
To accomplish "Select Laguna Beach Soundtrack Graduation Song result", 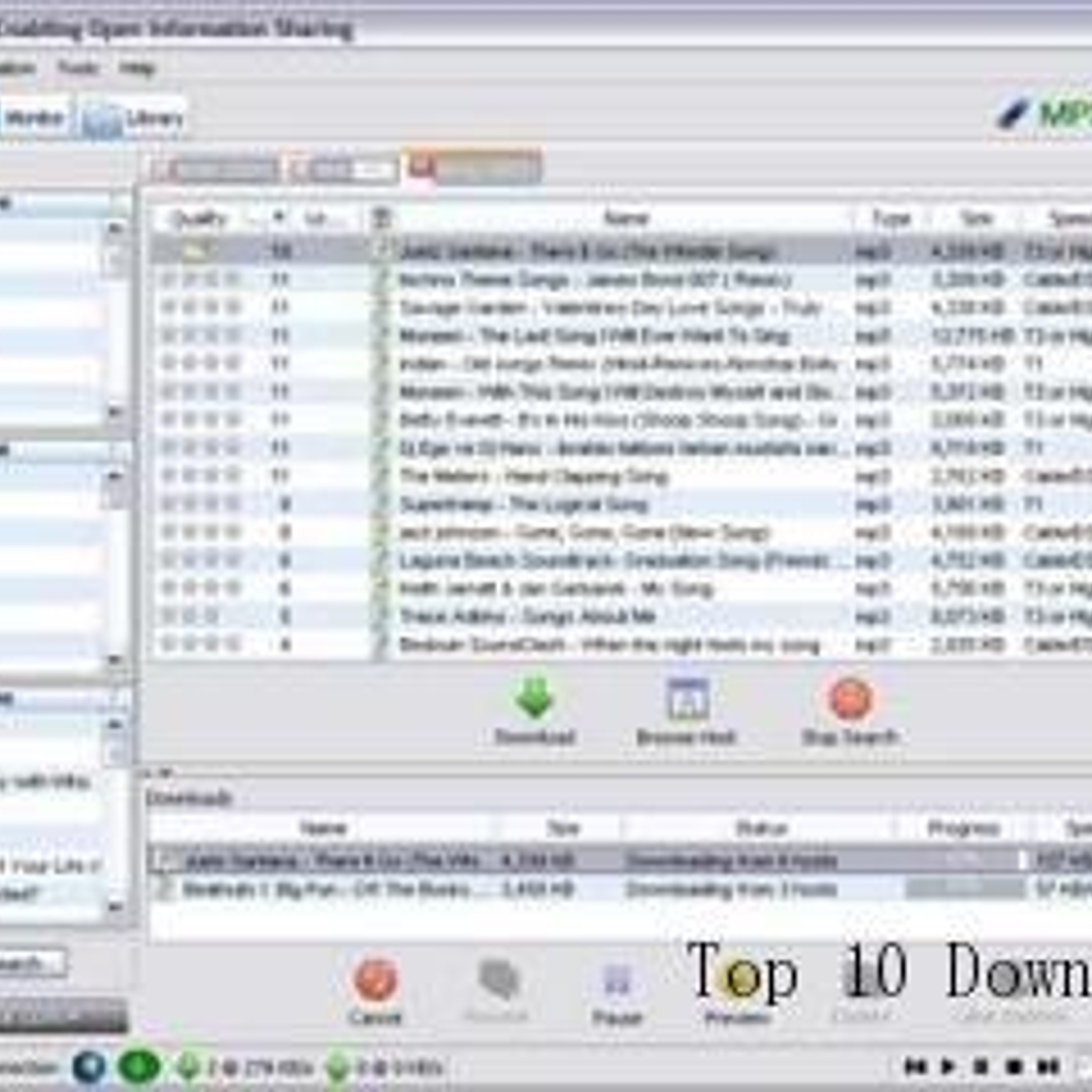I will coord(620,560).
